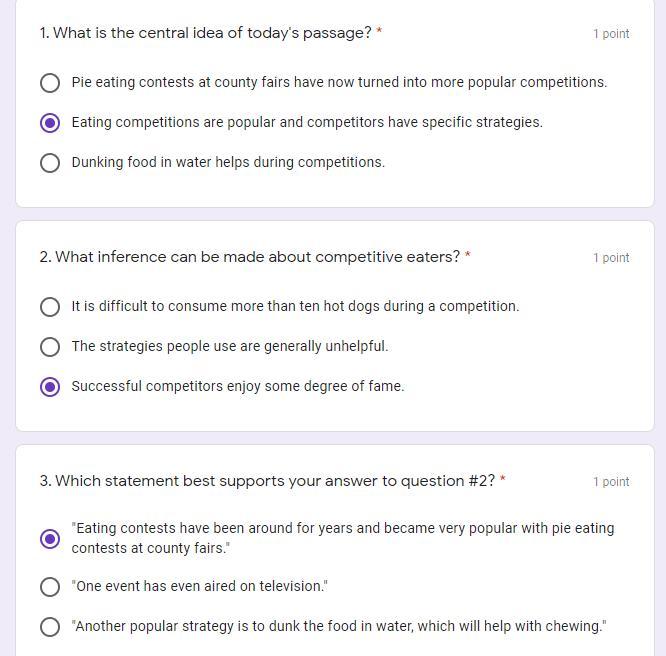Click the '1 point' label of question 1

click(611, 34)
